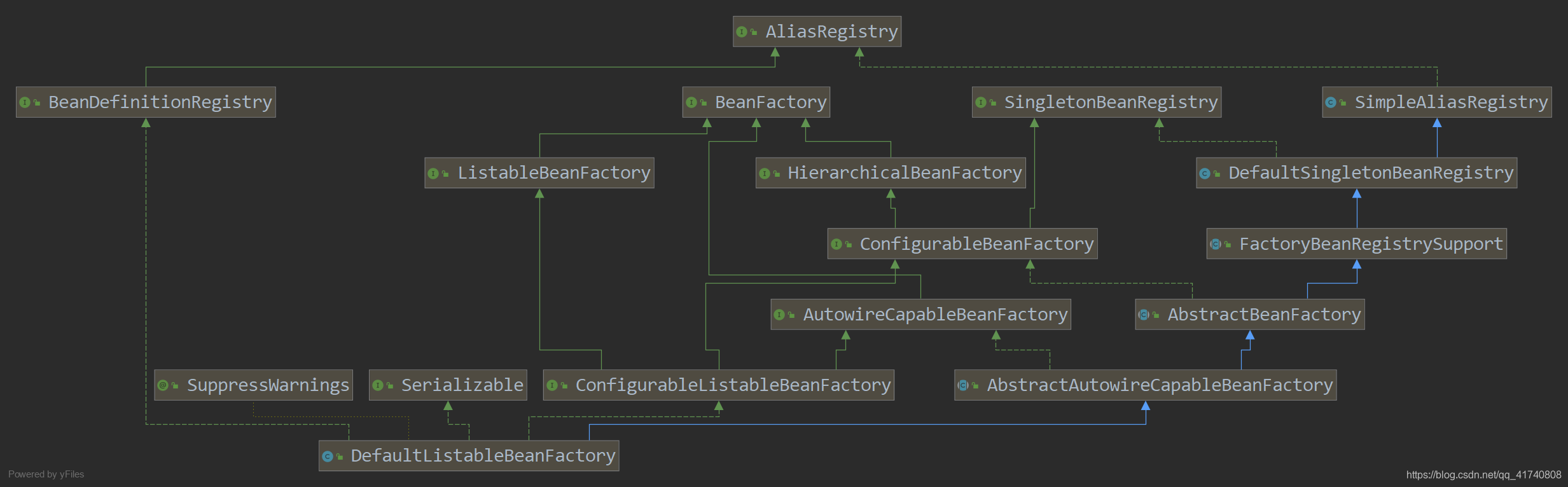Click the AbstractAutowireCapableBeanFactory label text
Image resolution: width=1568 pixels, height=487 pixels.
pyautogui.click(x=1160, y=385)
